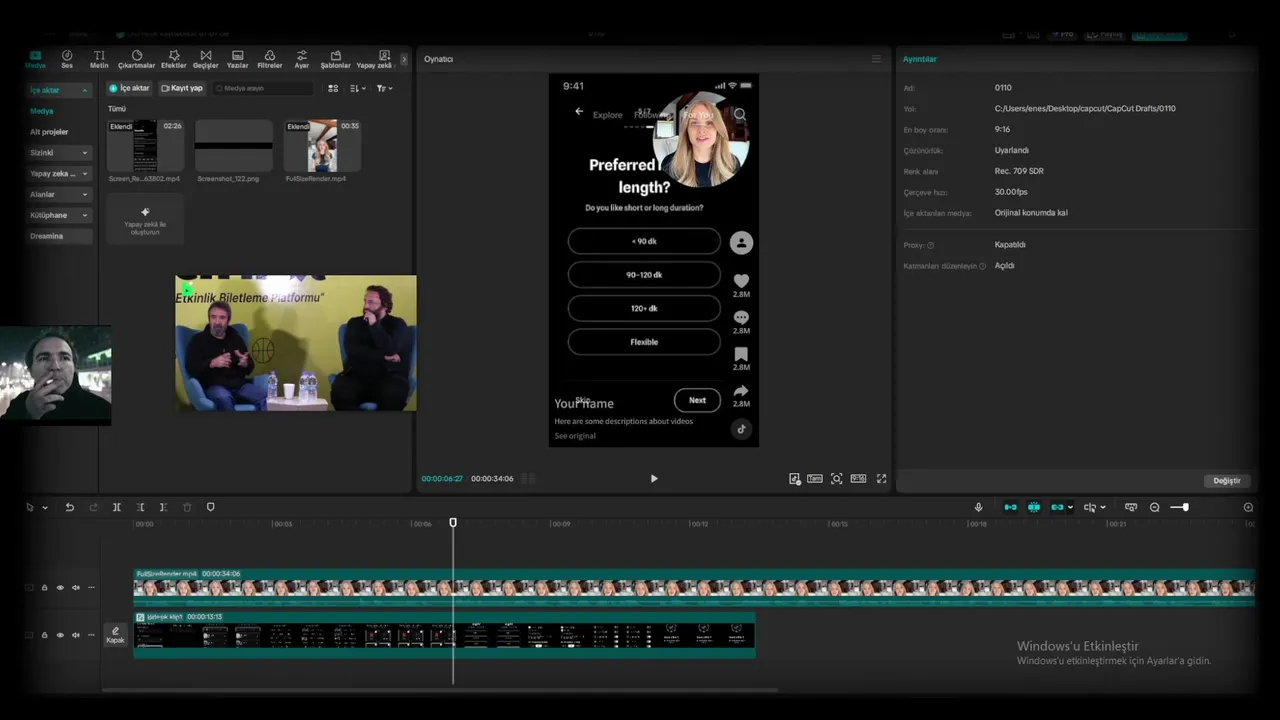
Task: Start voiceover recording microphone icon
Action: [x=978, y=508]
